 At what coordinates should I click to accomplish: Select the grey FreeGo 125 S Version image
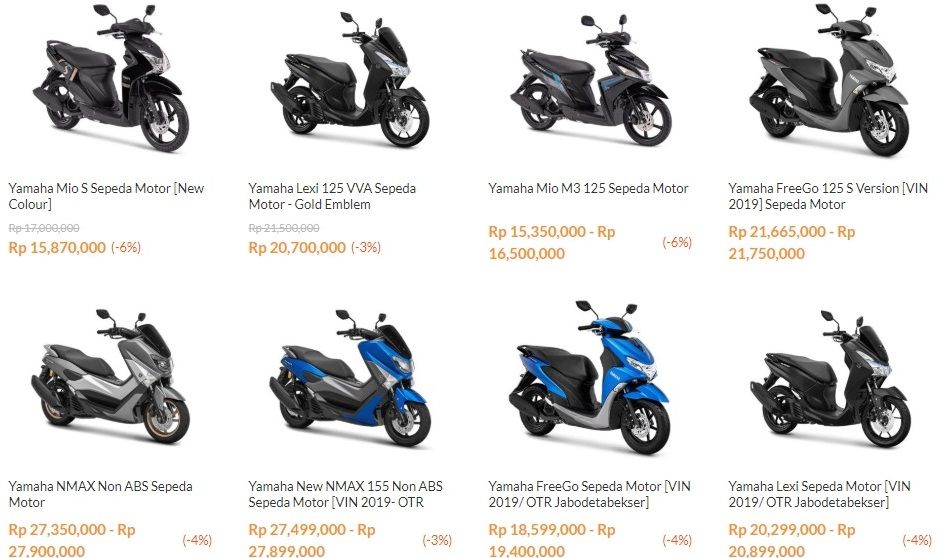pyautogui.click(x=829, y=78)
